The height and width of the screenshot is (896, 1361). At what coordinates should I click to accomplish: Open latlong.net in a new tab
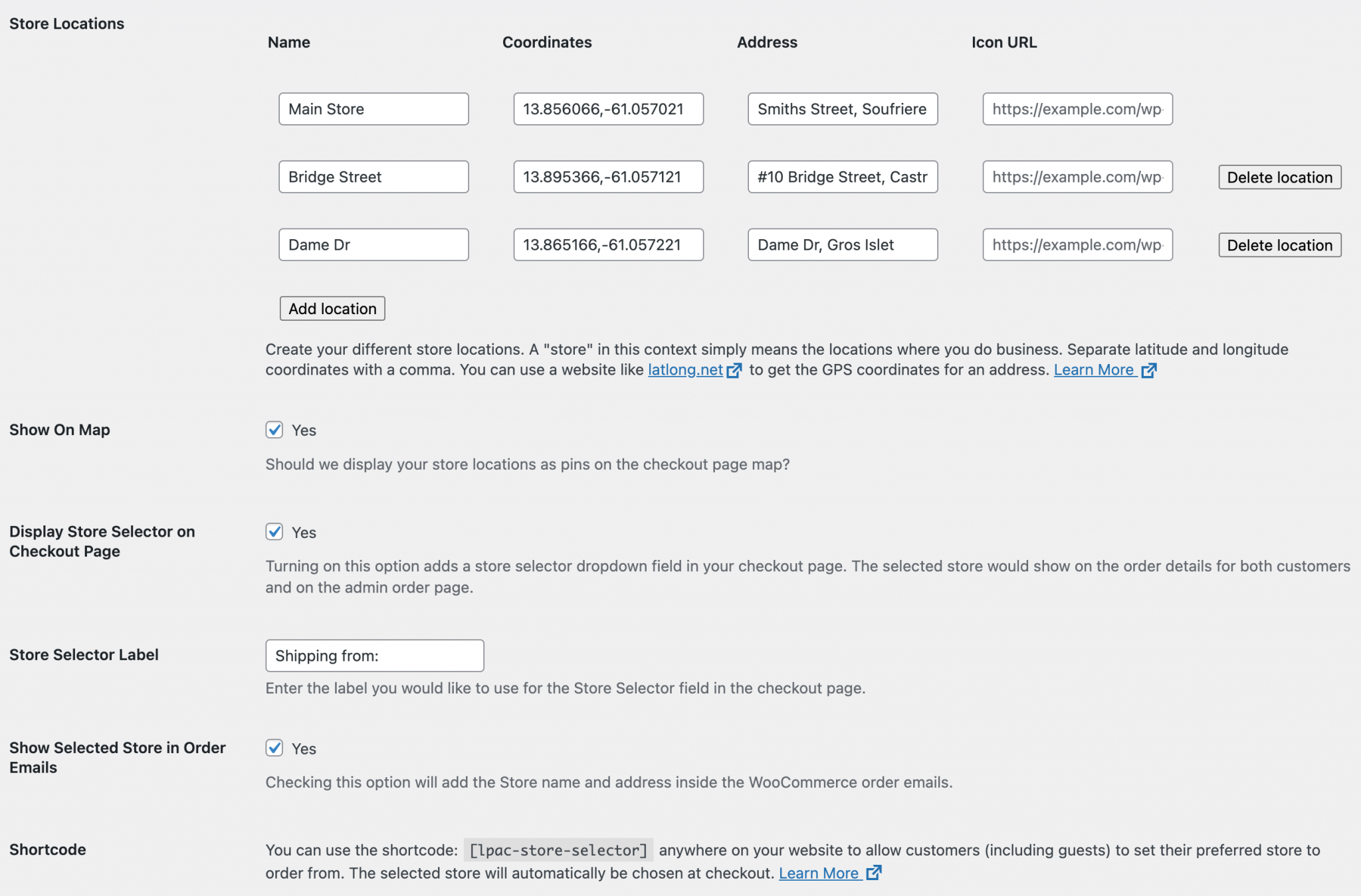(684, 370)
